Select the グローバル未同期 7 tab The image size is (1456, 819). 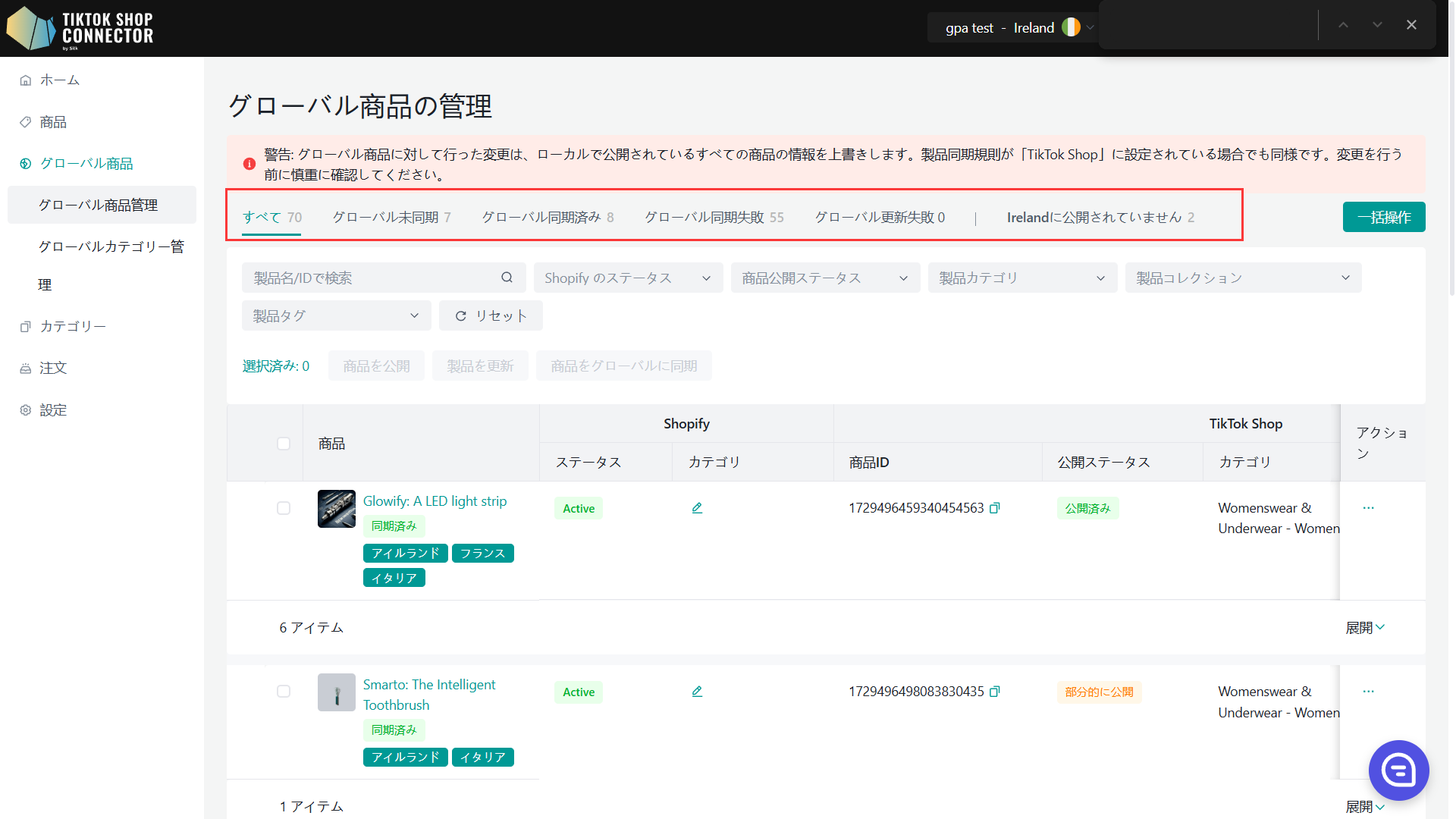coord(391,218)
